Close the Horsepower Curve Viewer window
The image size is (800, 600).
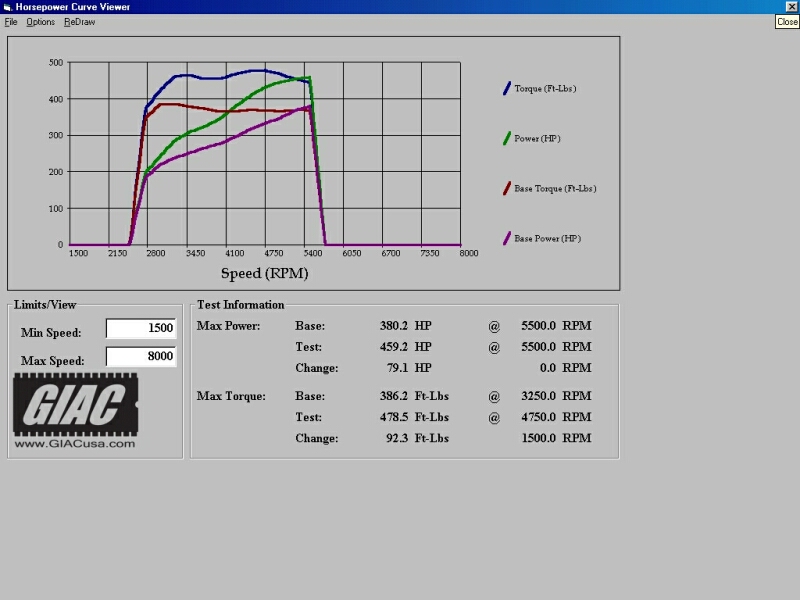tap(792, 6)
